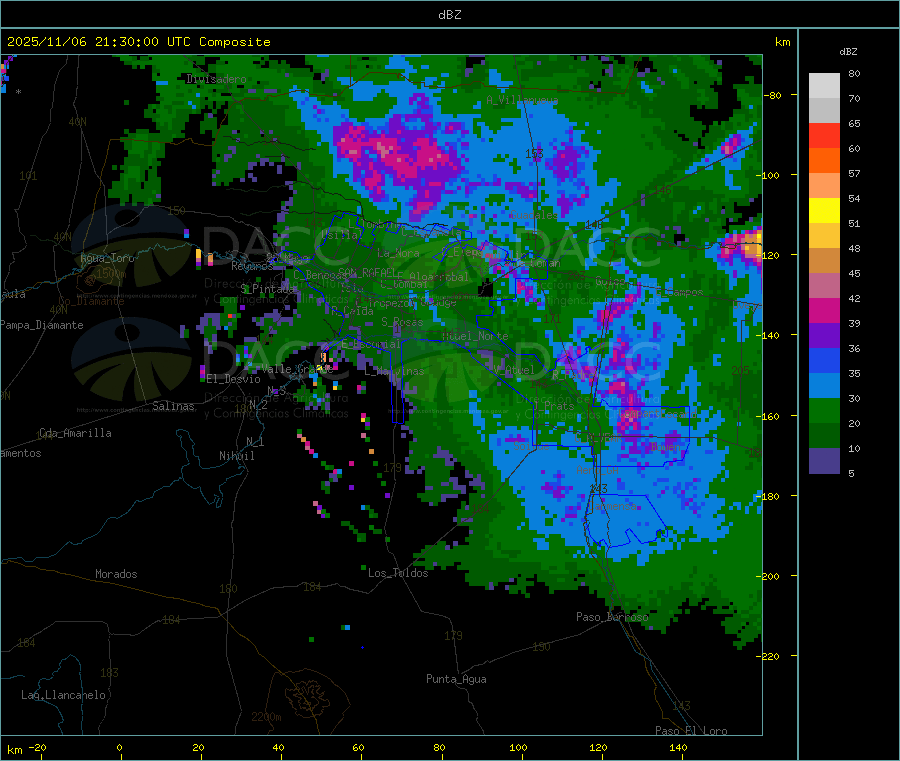Click the Paso_Barroso place label
Screen dimensions: 900x761
[612, 617]
